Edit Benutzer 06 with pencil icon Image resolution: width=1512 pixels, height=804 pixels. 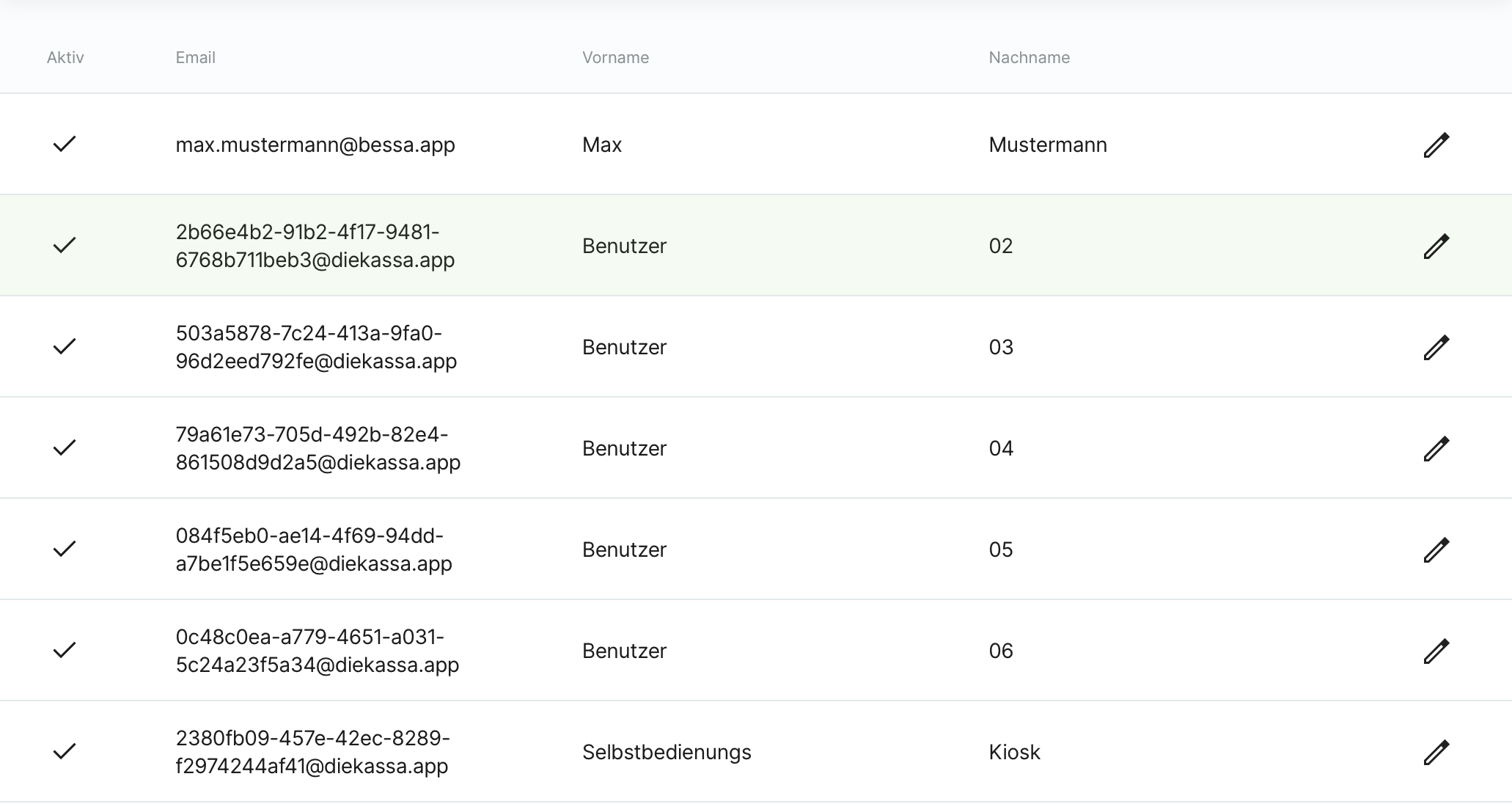click(x=1436, y=651)
